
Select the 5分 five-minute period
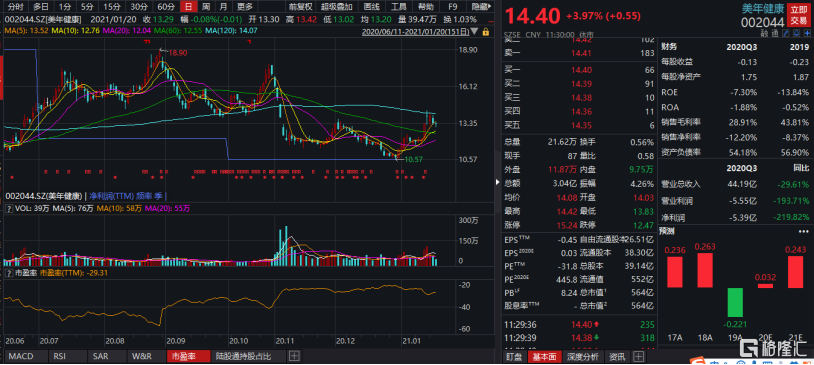pyautogui.click(x=87, y=6)
